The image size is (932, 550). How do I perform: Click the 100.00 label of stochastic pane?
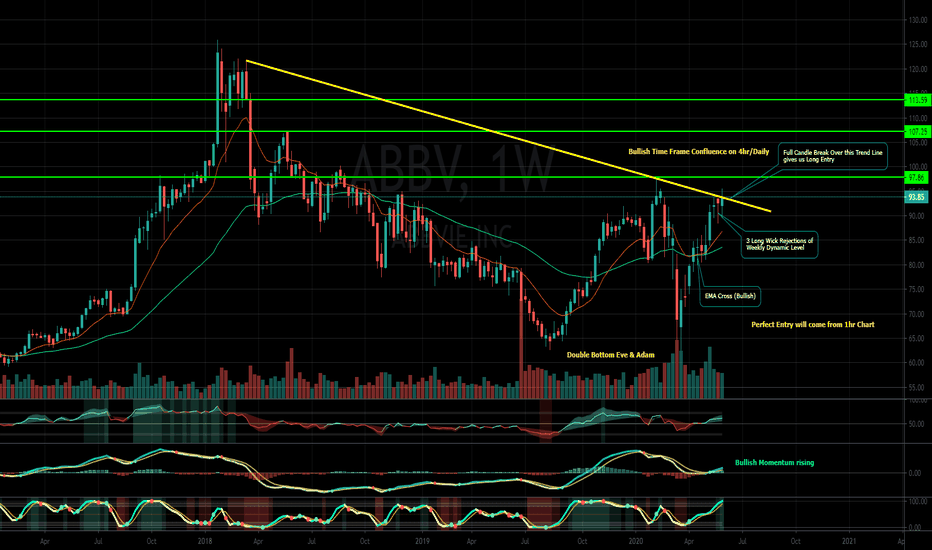point(918,502)
